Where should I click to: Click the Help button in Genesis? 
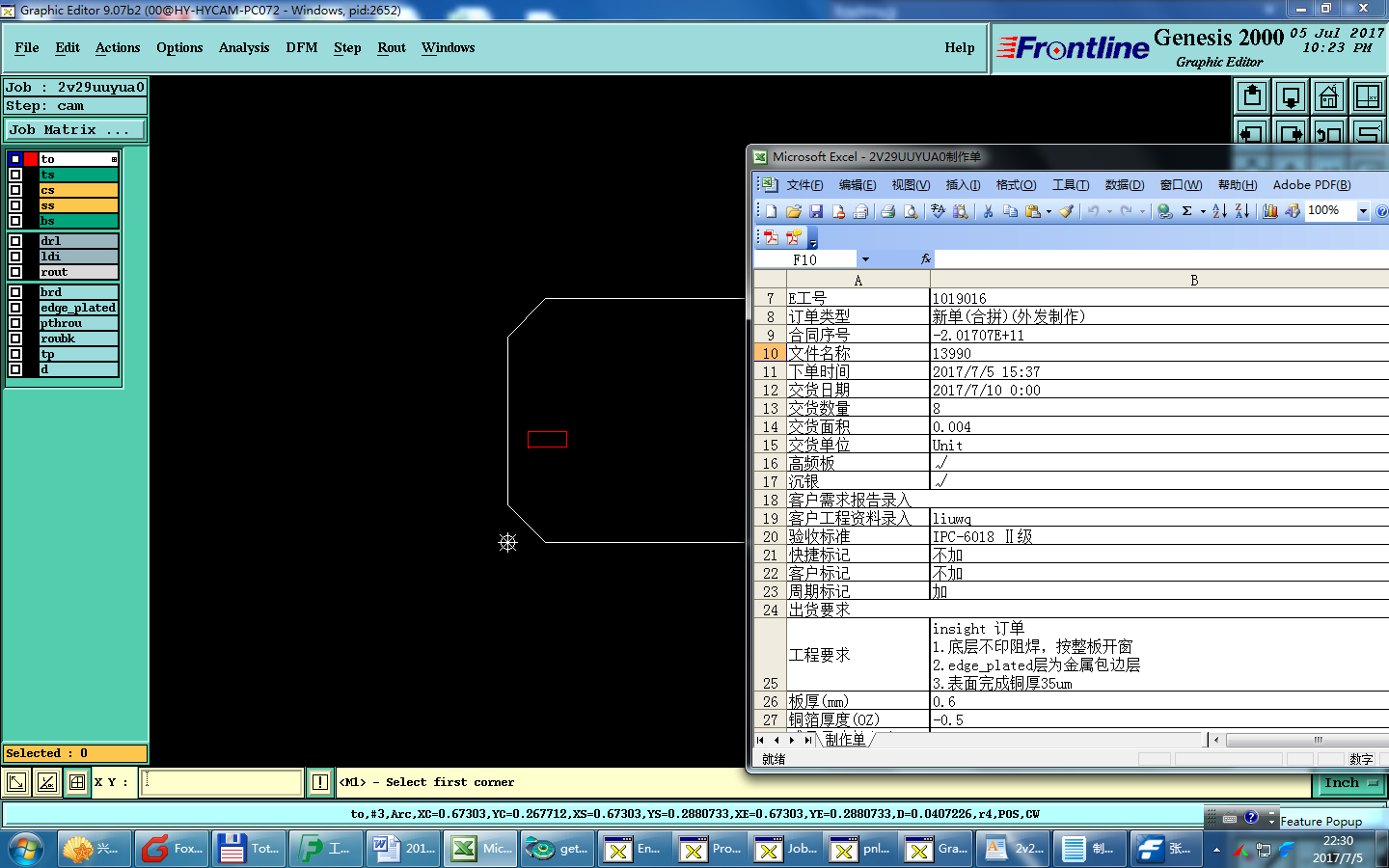coord(960,47)
